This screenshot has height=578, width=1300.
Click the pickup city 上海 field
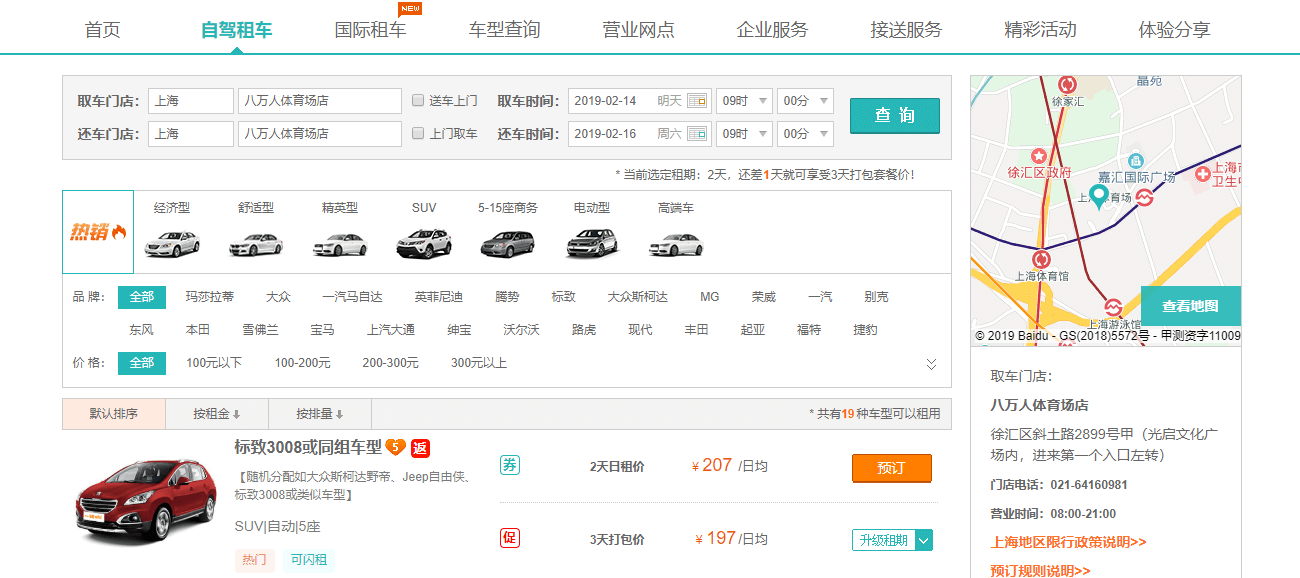191,101
